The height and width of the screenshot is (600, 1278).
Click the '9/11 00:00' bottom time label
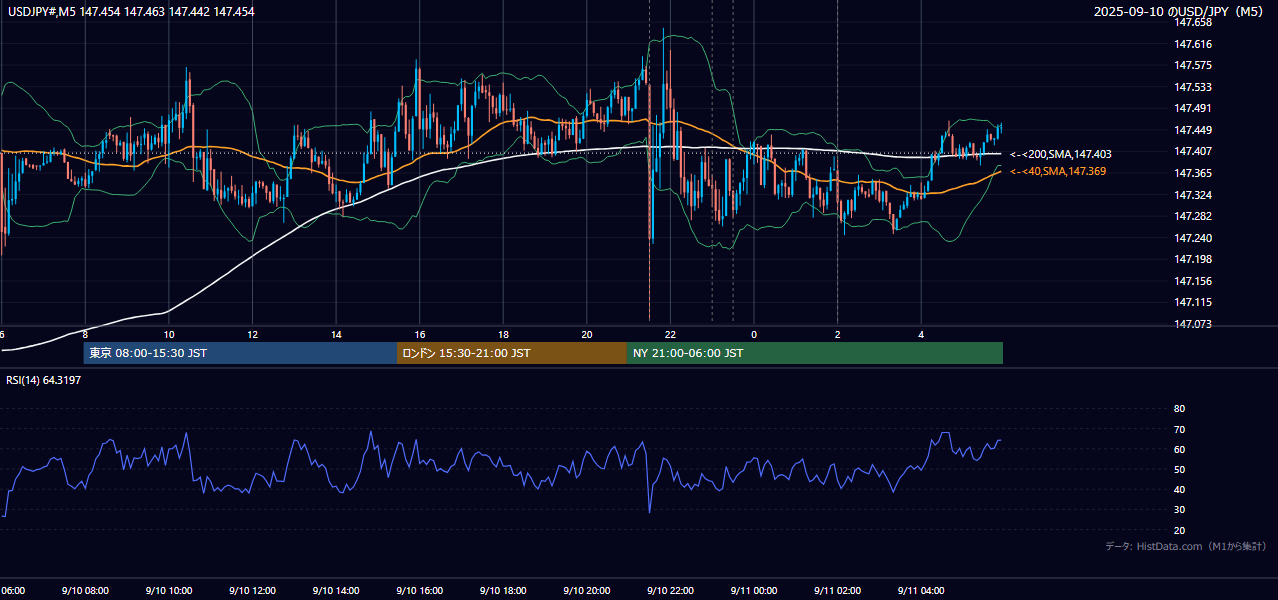[x=754, y=591]
